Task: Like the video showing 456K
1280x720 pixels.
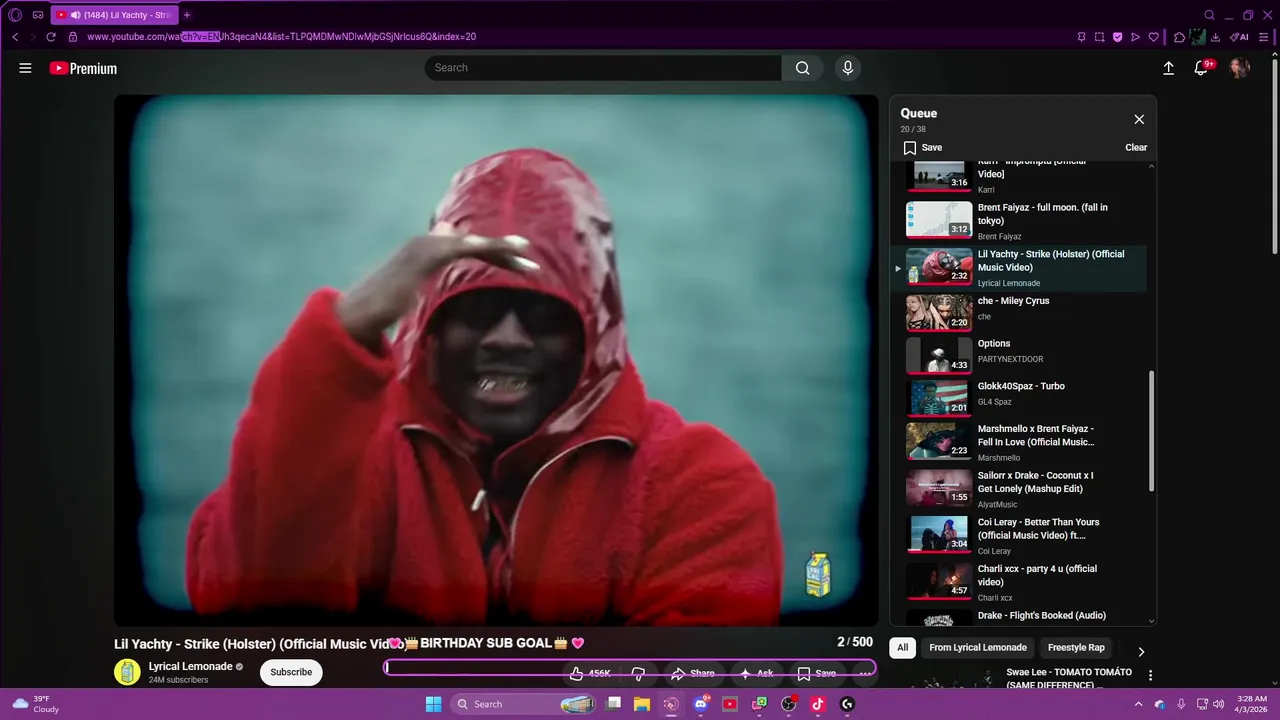Action: pos(590,674)
